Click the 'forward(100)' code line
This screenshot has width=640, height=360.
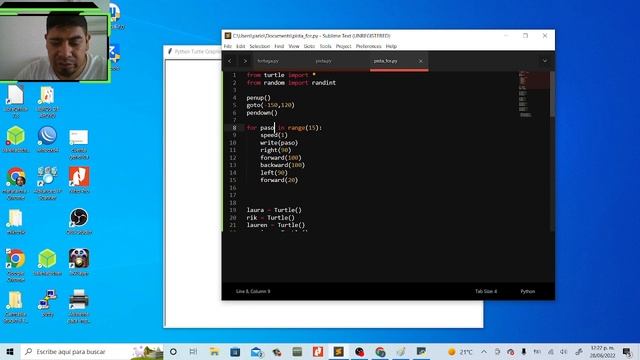(x=281, y=158)
